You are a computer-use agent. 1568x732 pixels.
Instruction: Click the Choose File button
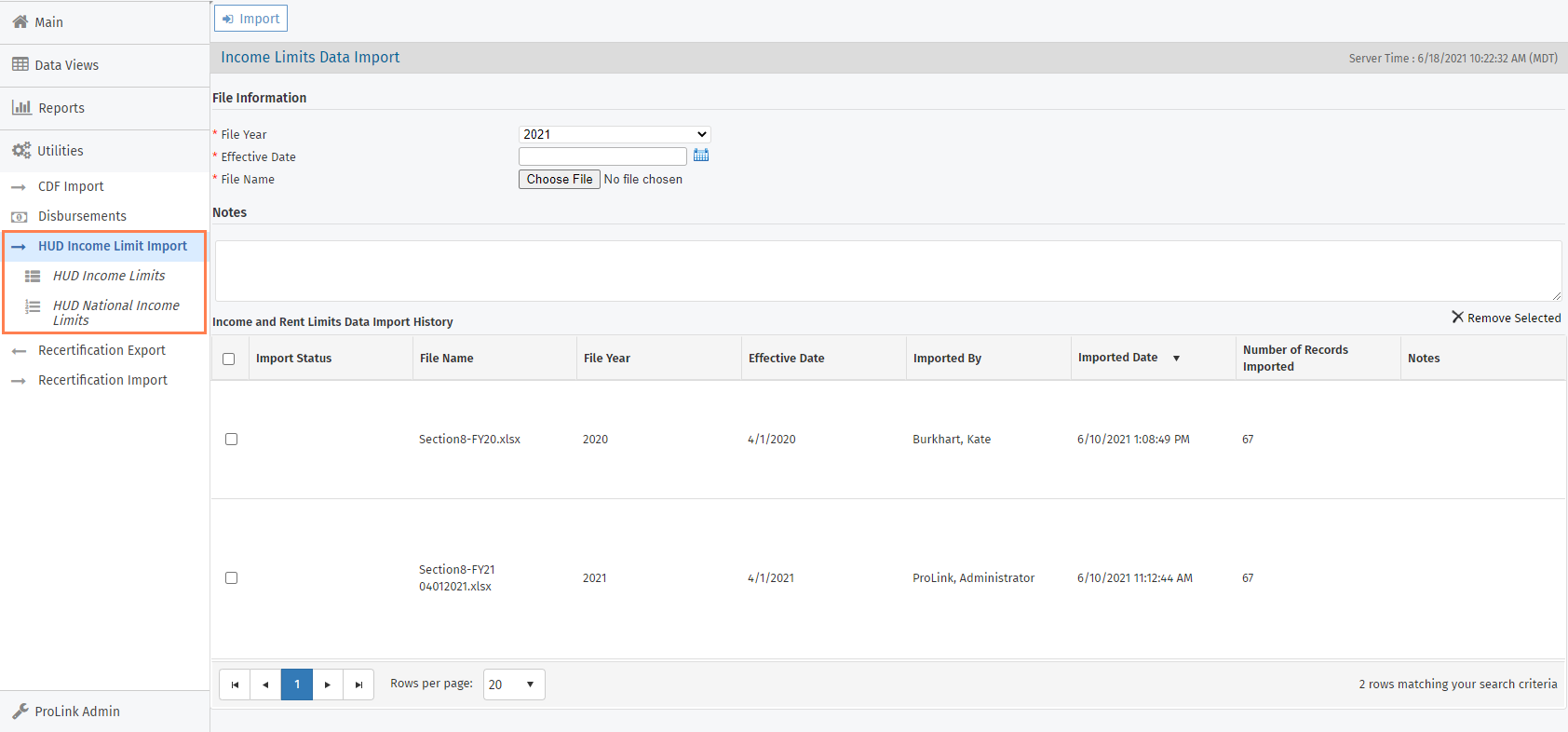click(559, 180)
